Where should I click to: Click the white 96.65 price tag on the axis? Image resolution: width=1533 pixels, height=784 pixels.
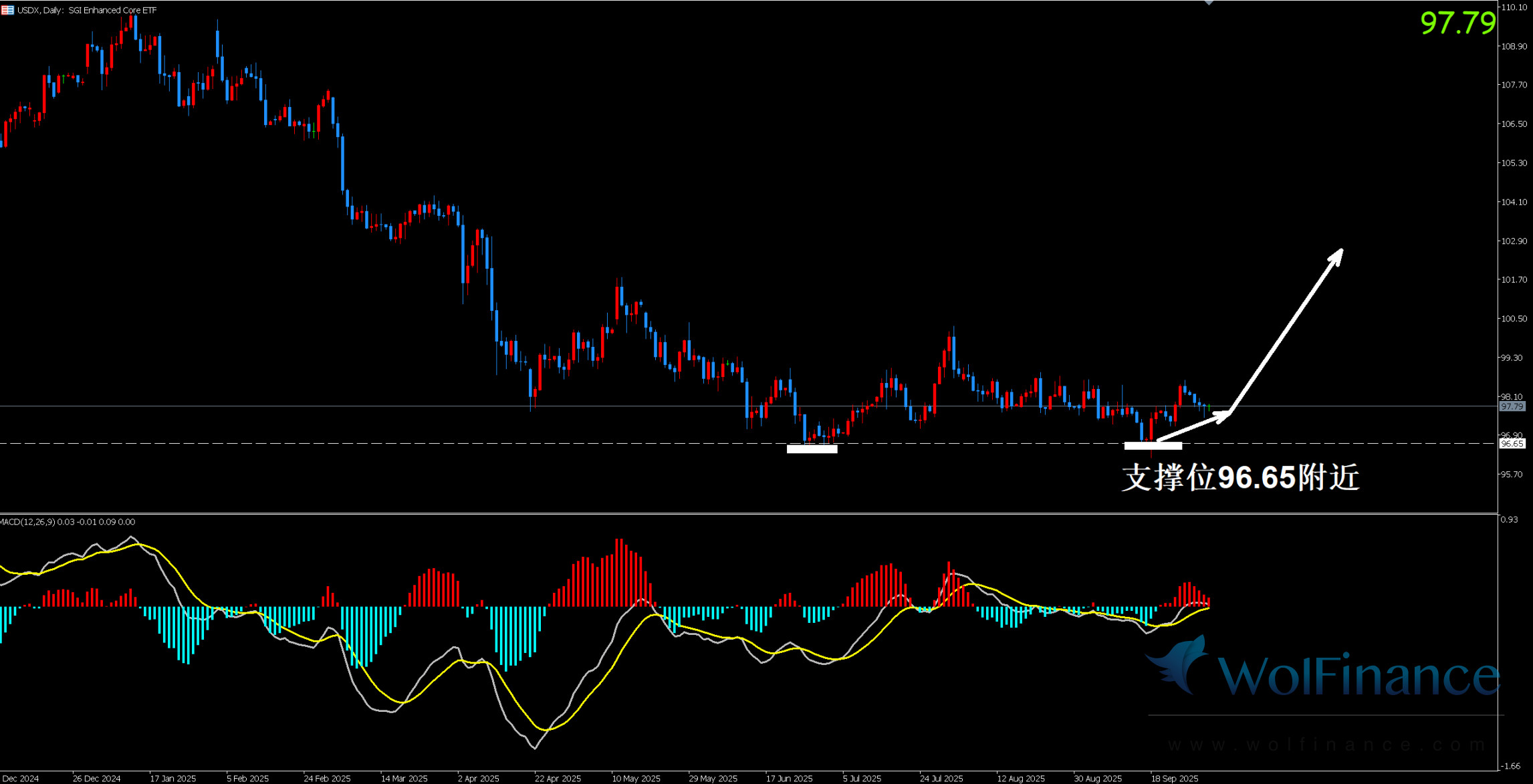click(x=1512, y=444)
